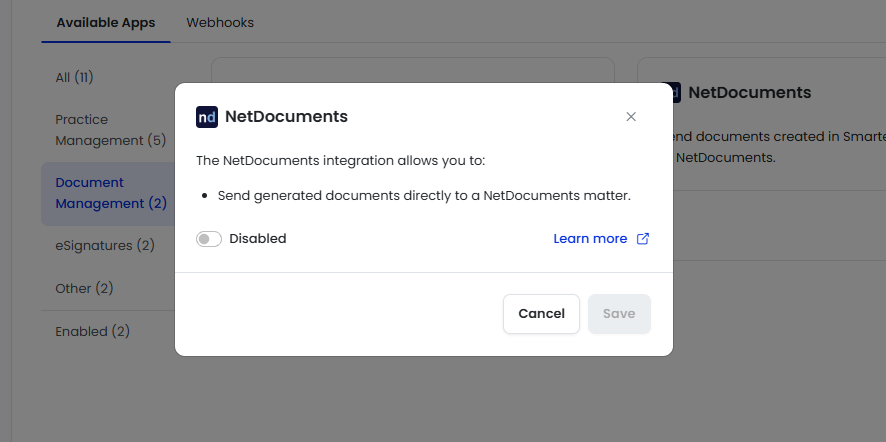886x442 pixels.
Task: Filter by All (11) category
Action: (x=74, y=77)
